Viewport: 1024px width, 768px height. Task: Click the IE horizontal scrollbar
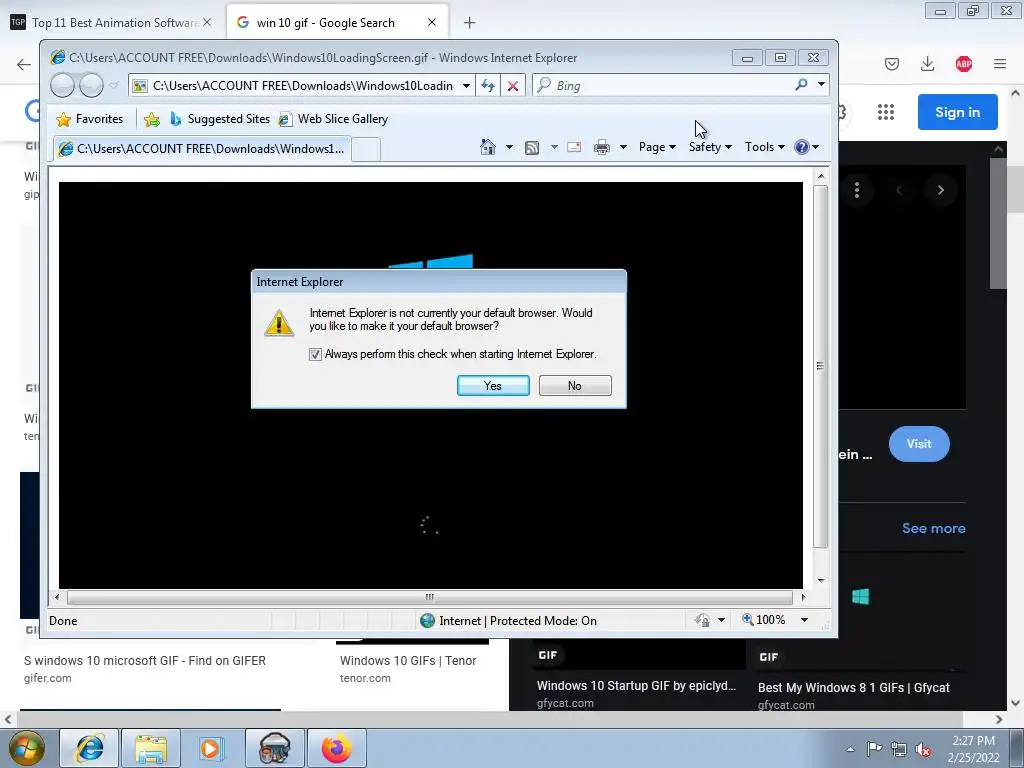tap(430, 597)
